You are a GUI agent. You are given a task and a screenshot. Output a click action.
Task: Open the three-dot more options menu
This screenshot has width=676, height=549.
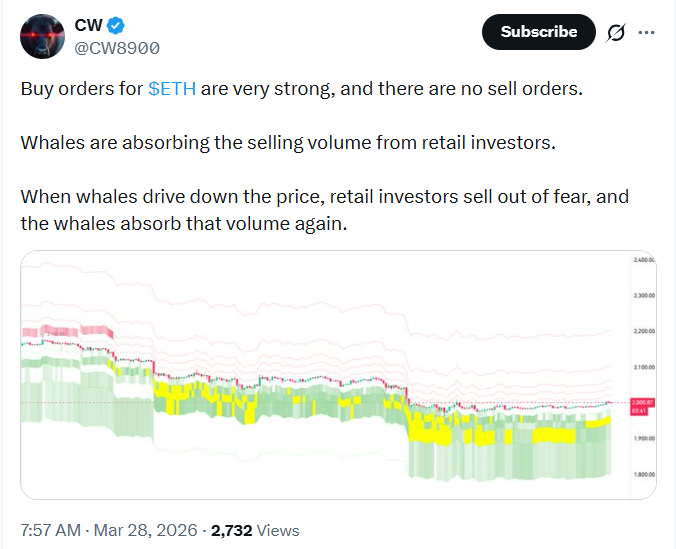tap(646, 32)
